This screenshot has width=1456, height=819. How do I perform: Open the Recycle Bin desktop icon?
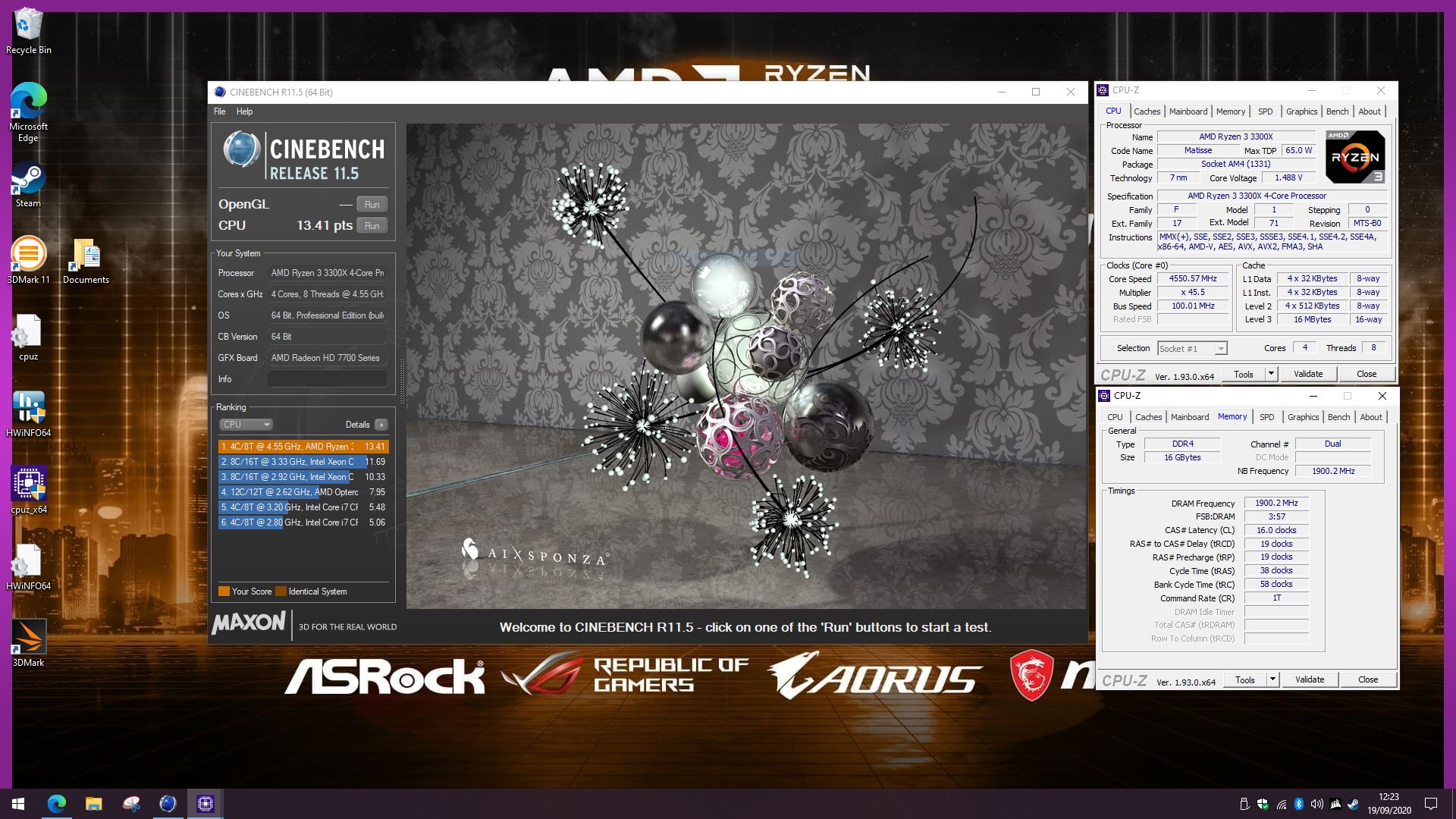[x=28, y=32]
